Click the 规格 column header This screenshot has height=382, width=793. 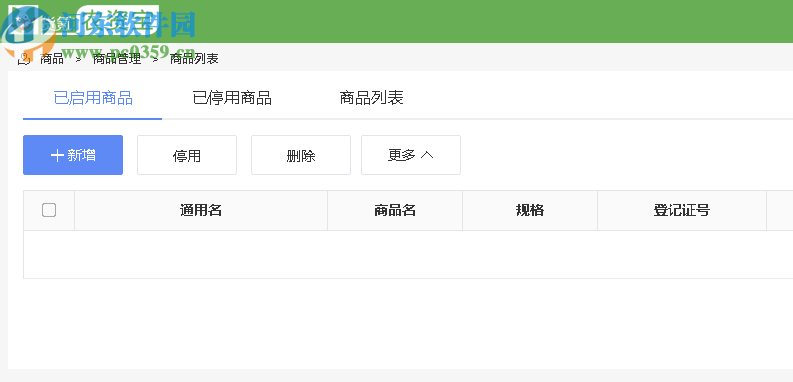click(x=530, y=210)
